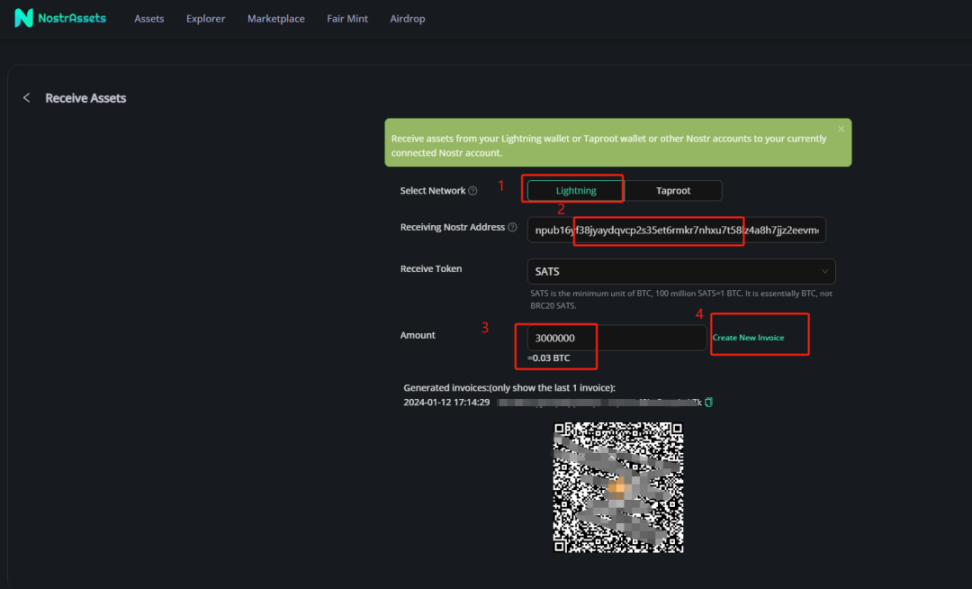Dismiss the green info banner
Image resolution: width=972 pixels, height=589 pixels.
[x=841, y=129]
